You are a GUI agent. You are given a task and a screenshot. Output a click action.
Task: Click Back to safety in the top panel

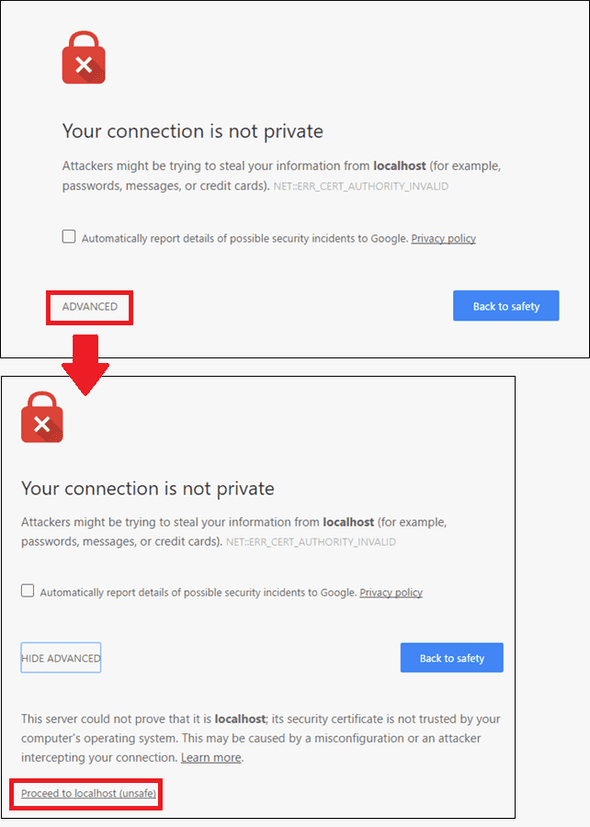click(506, 305)
